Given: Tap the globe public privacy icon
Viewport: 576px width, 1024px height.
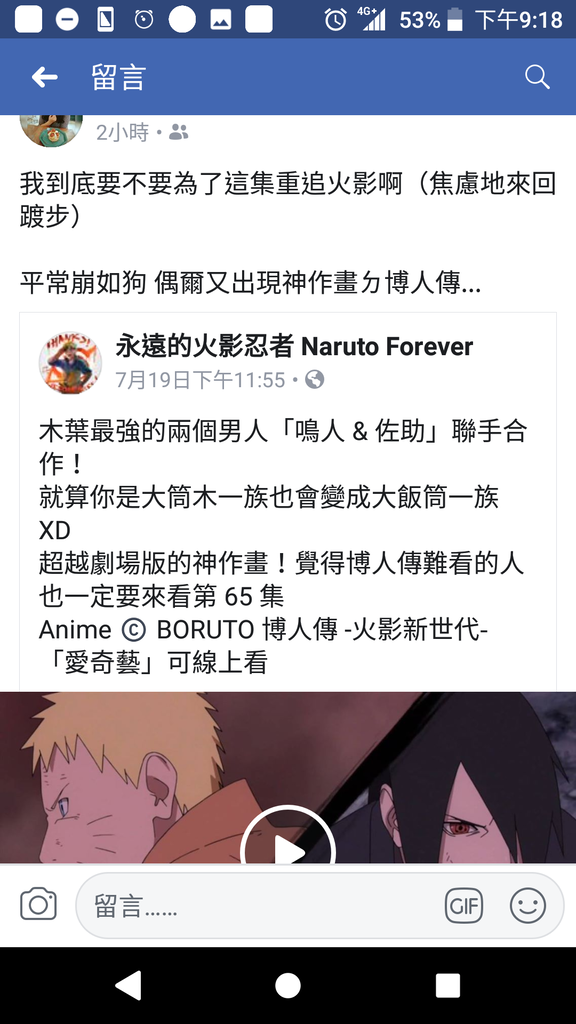Looking at the screenshot, I should [315, 379].
